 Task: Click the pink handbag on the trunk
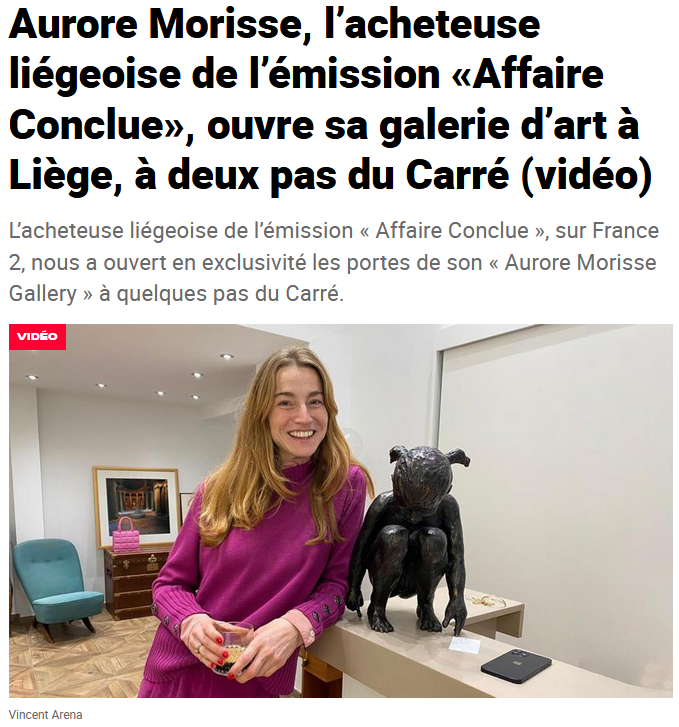point(126,536)
